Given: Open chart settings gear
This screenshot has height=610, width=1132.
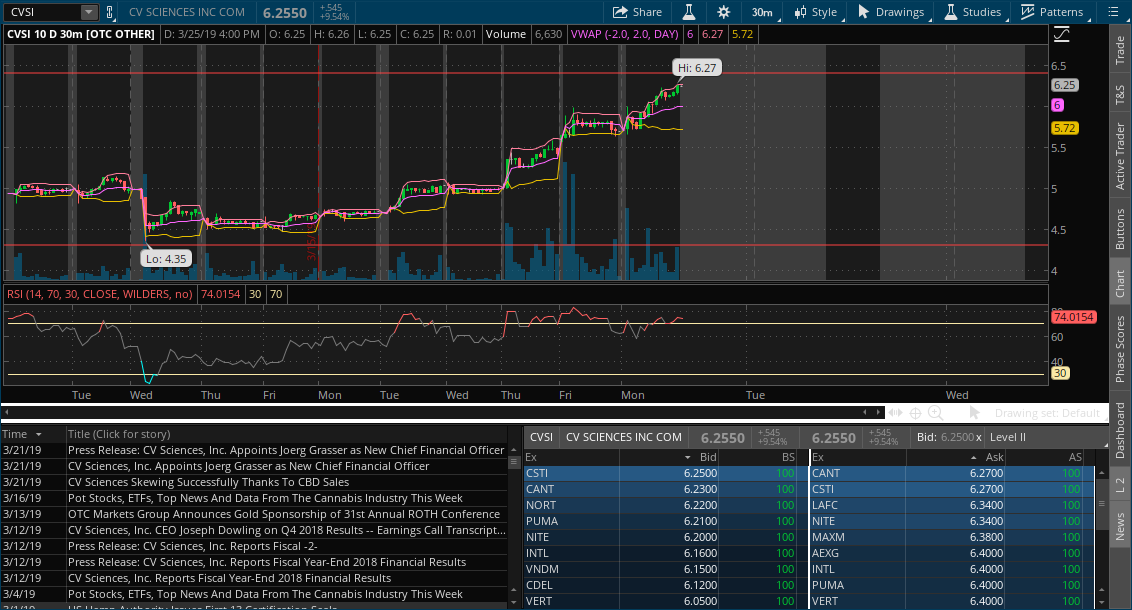Looking at the screenshot, I should (723, 12).
